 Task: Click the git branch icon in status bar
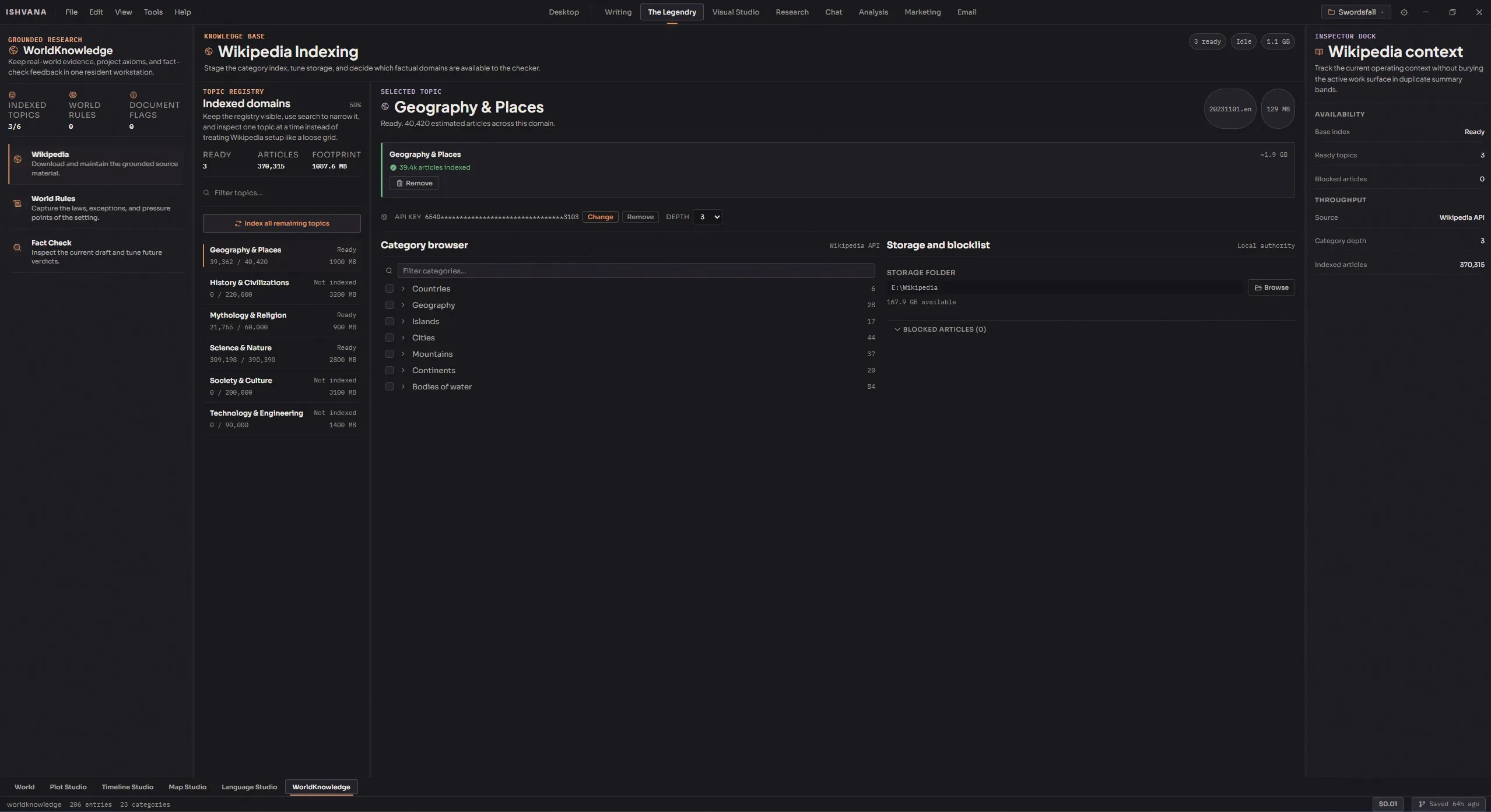(x=1422, y=804)
